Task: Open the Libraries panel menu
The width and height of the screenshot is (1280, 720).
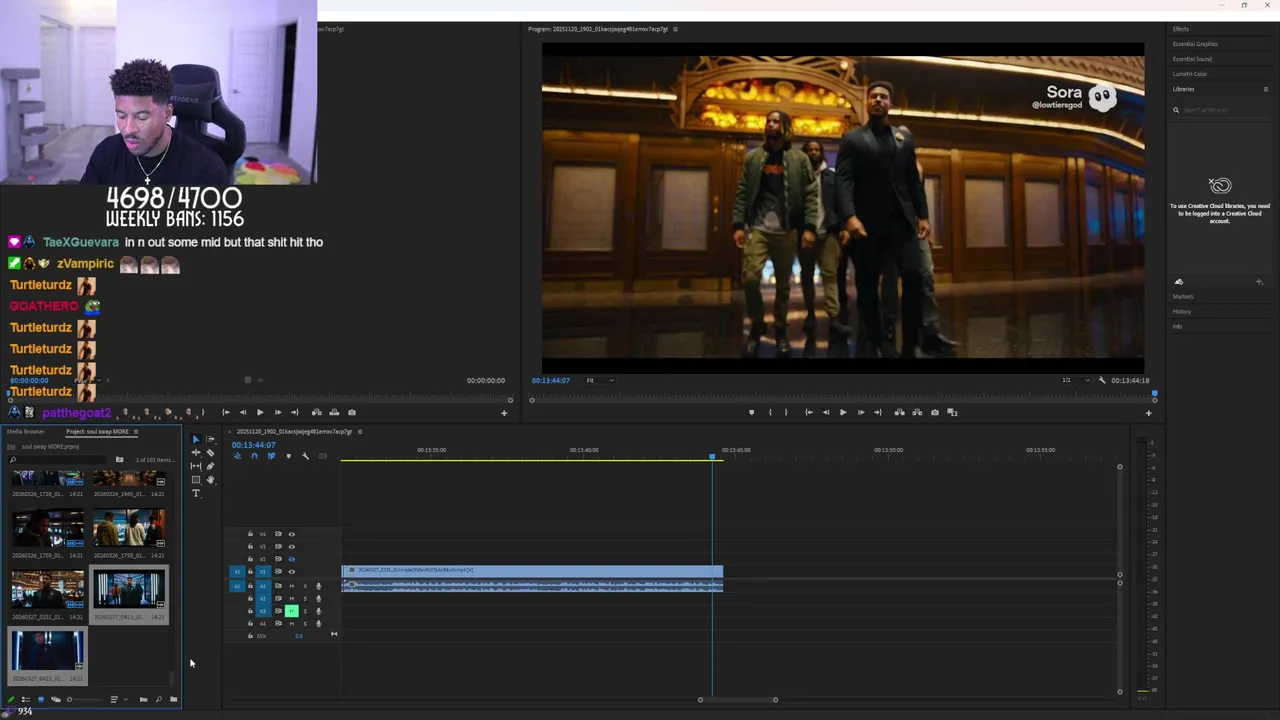Action: (x=1266, y=89)
